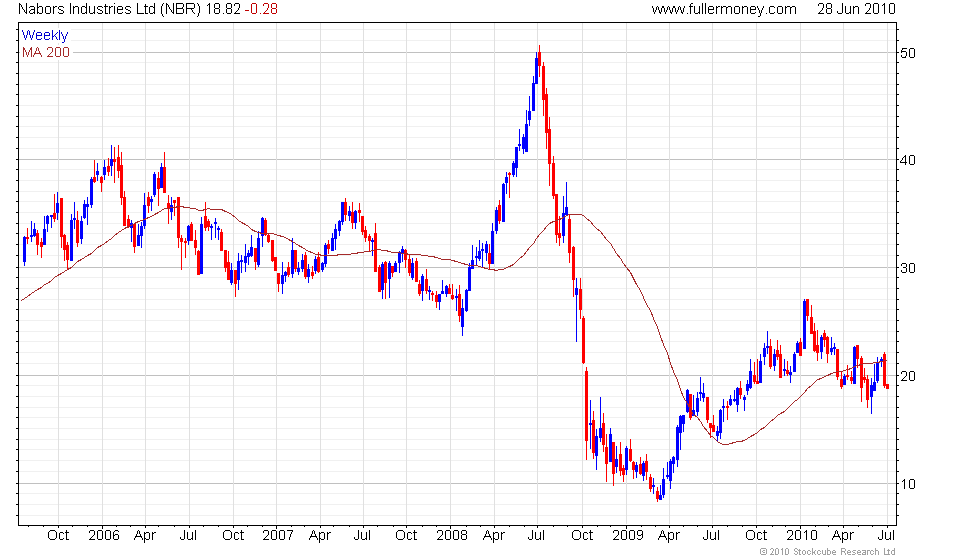Click the Jul label between 2009 and 2010
This screenshot has width=980, height=560.
coord(711,536)
